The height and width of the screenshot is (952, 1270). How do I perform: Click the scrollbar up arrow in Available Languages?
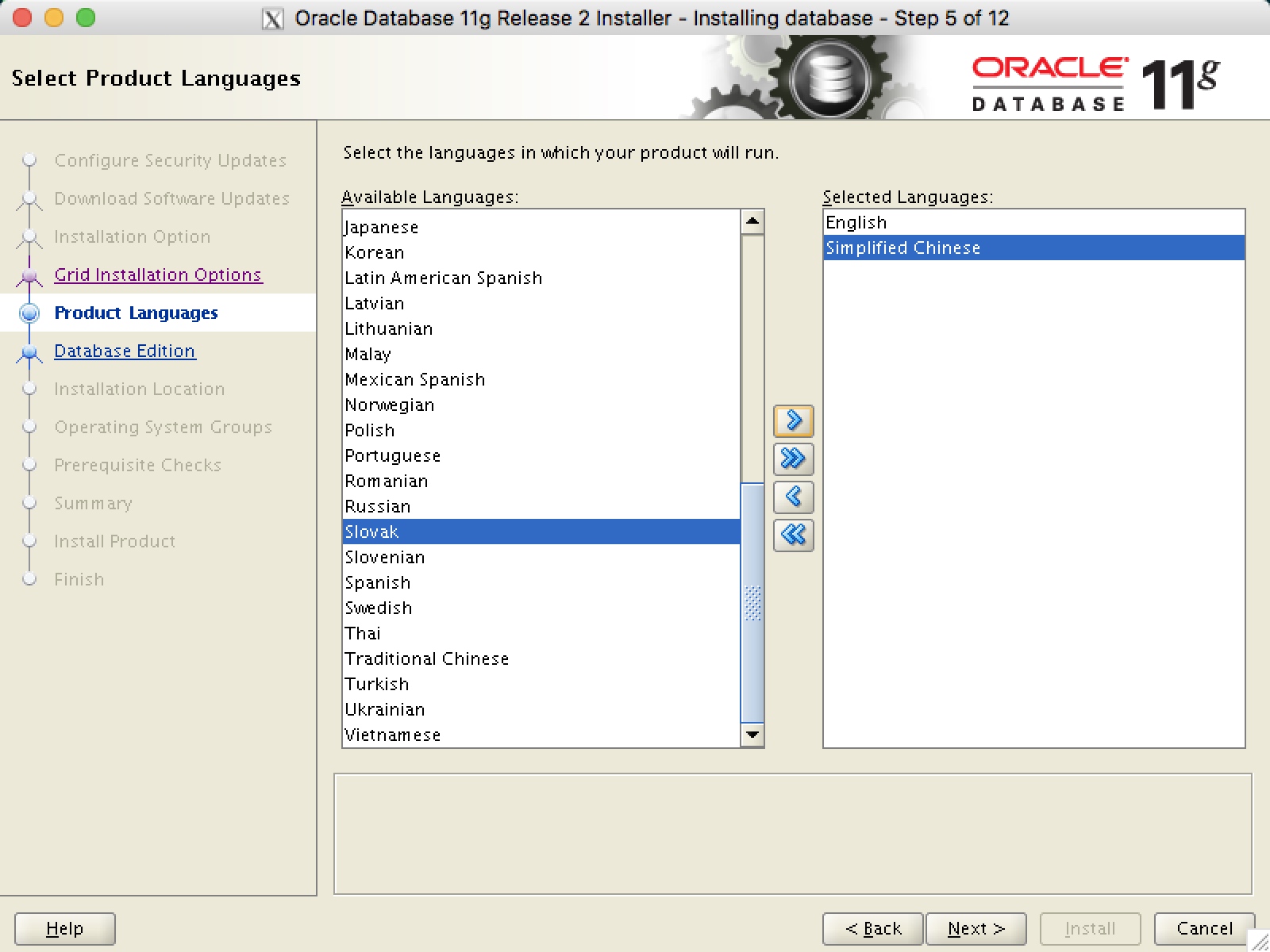(x=751, y=222)
